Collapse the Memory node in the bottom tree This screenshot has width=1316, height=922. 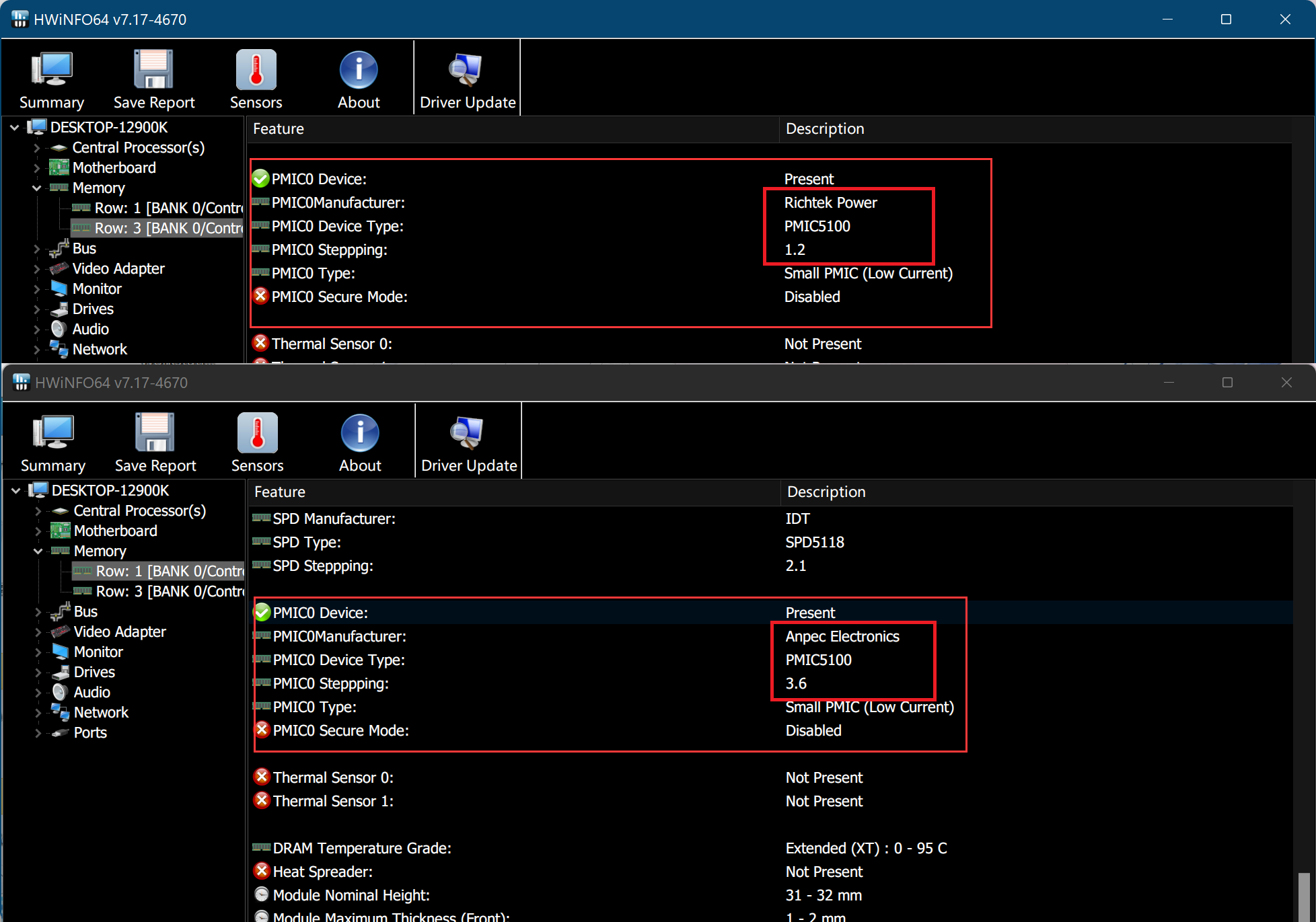(38, 551)
